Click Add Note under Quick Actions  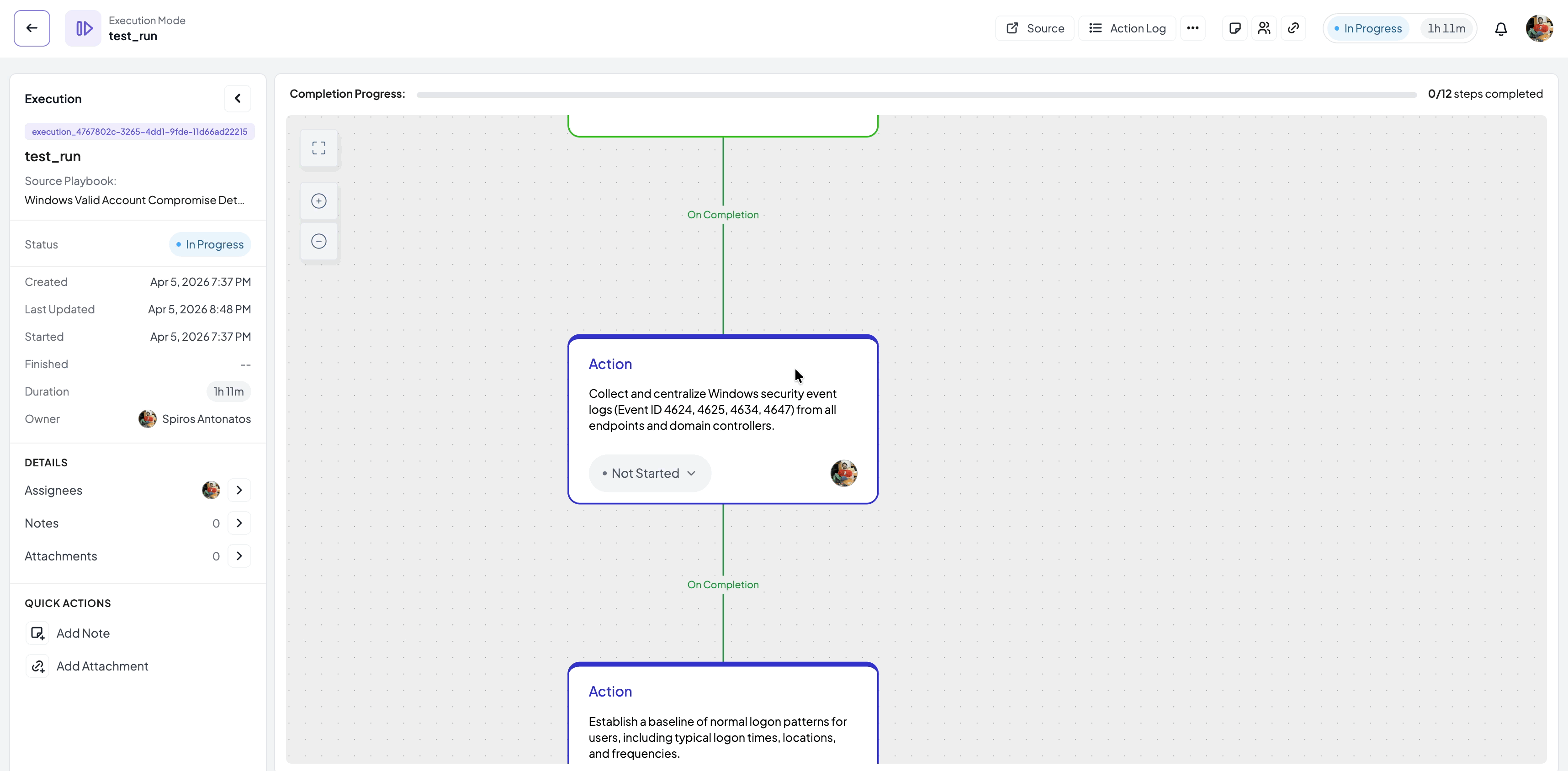click(x=83, y=633)
